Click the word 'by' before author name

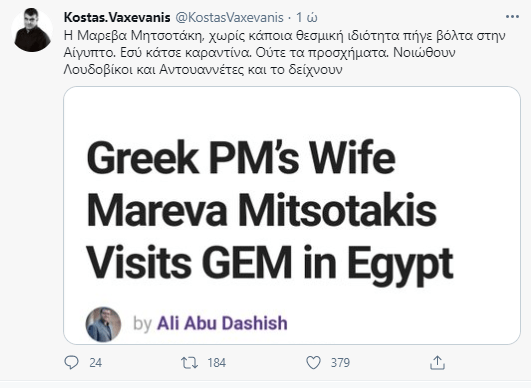[x=142, y=323]
